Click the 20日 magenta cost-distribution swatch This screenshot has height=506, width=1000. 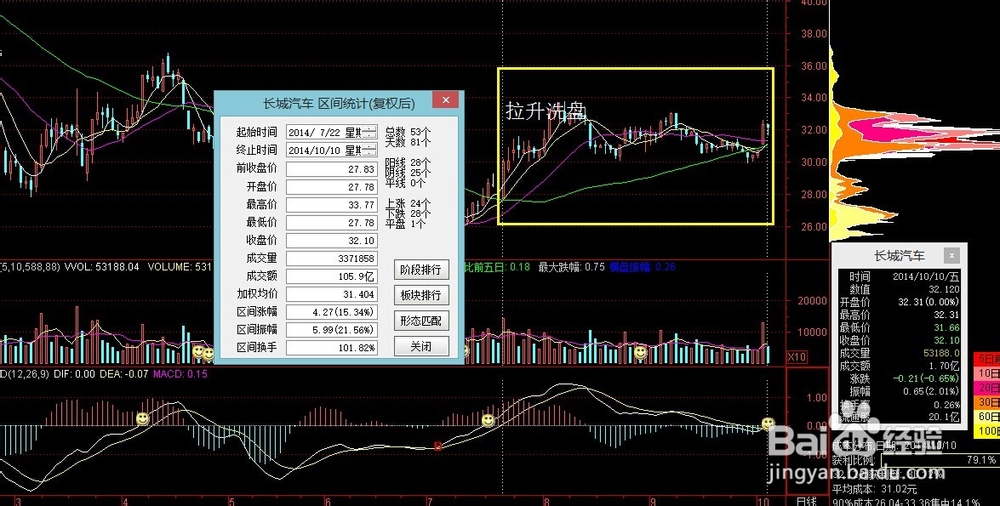[985, 388]
